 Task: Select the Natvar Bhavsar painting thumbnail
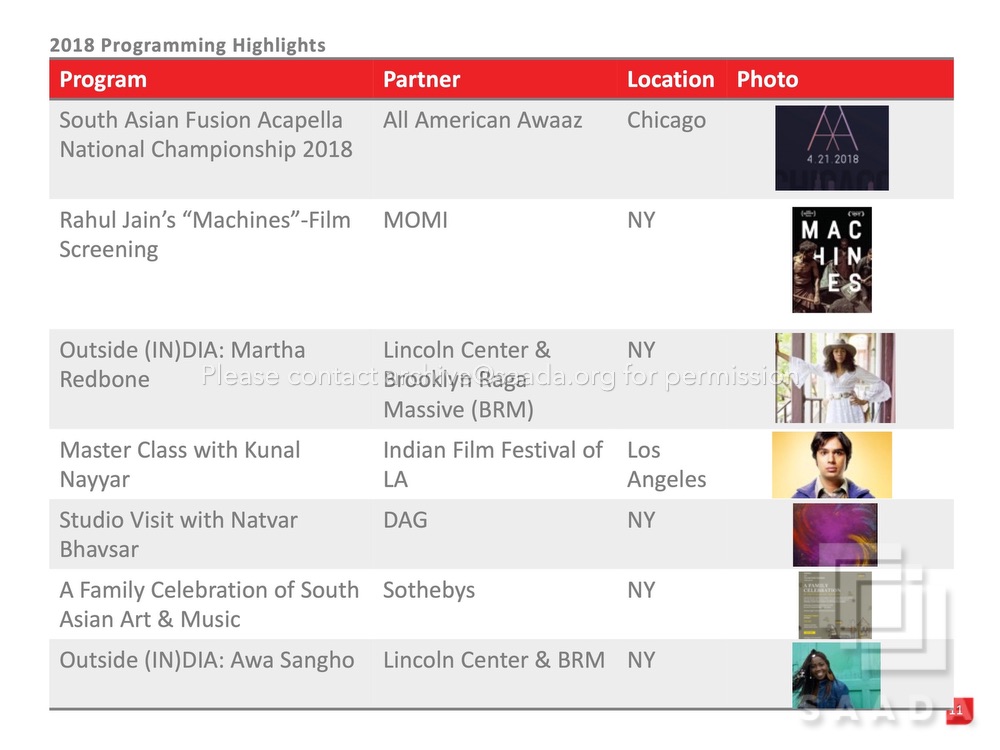point(835,534)
